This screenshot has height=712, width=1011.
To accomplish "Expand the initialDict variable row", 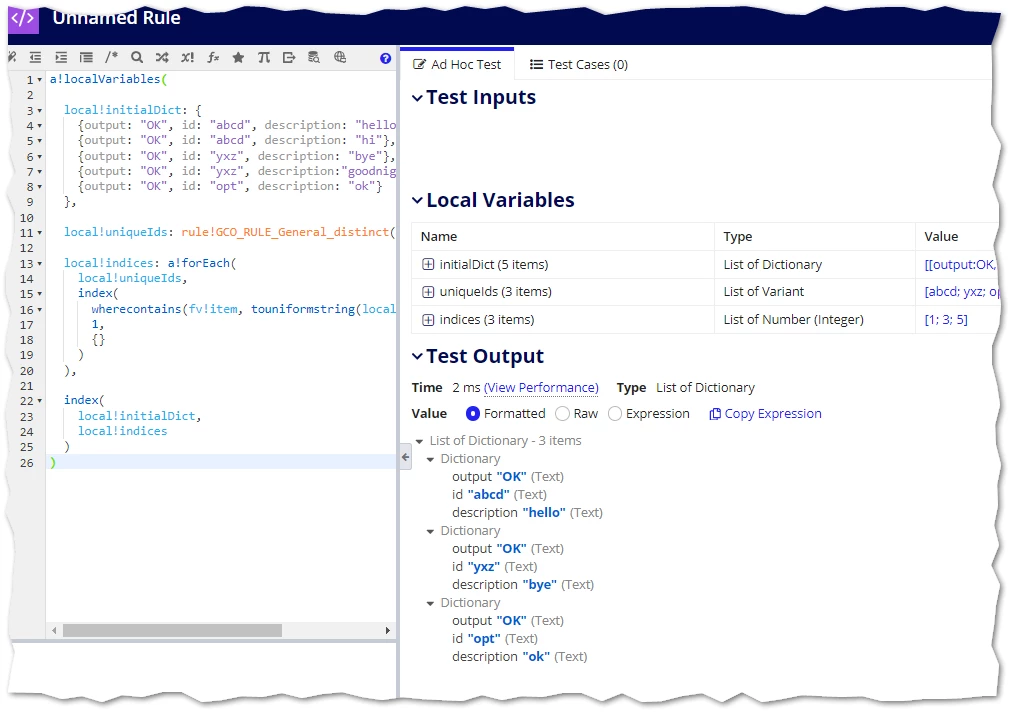I will (x=428, y=264).
